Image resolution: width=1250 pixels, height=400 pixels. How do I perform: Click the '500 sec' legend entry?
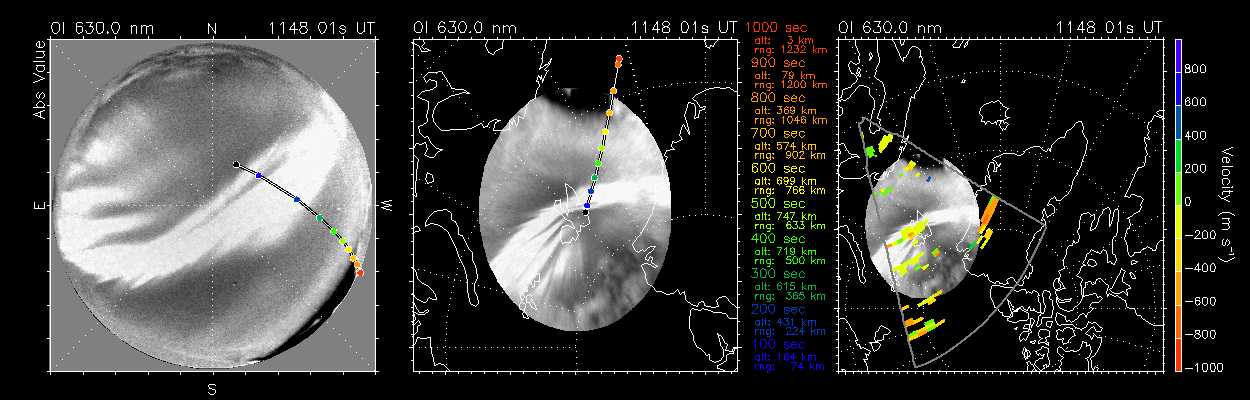[x=777, y=203]
